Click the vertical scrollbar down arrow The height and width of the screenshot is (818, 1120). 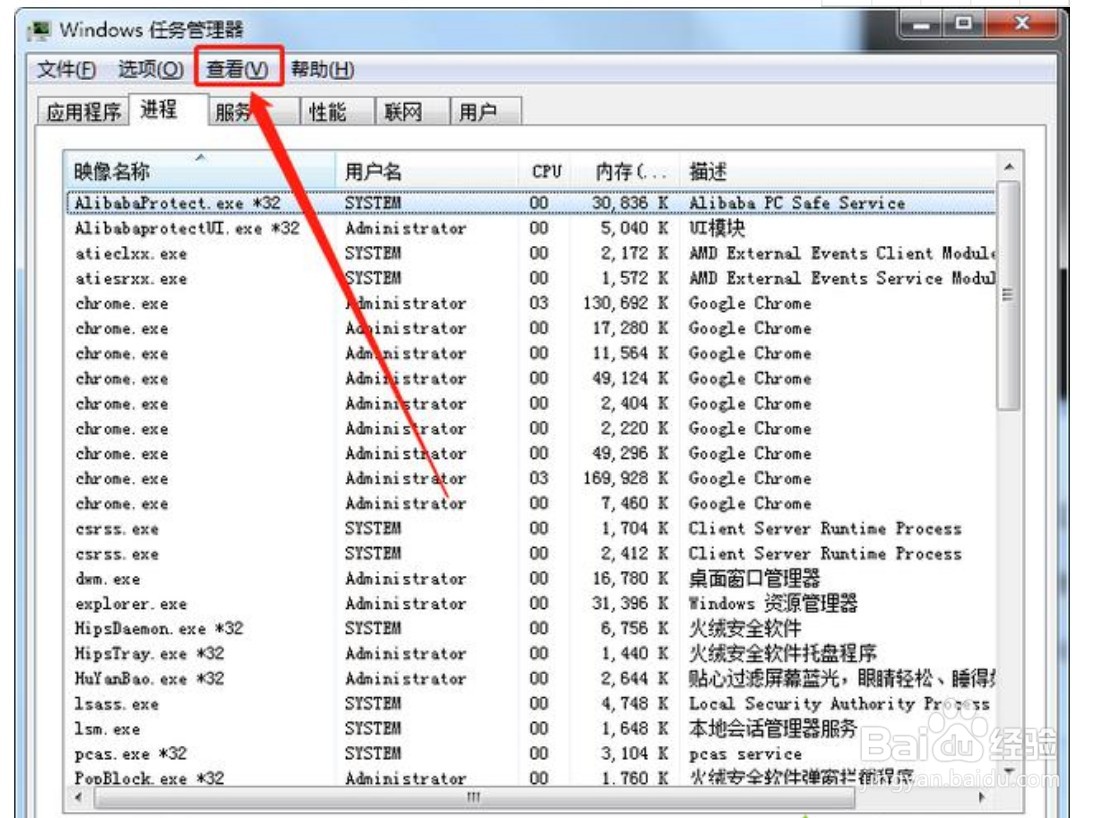coord(1009,772)
